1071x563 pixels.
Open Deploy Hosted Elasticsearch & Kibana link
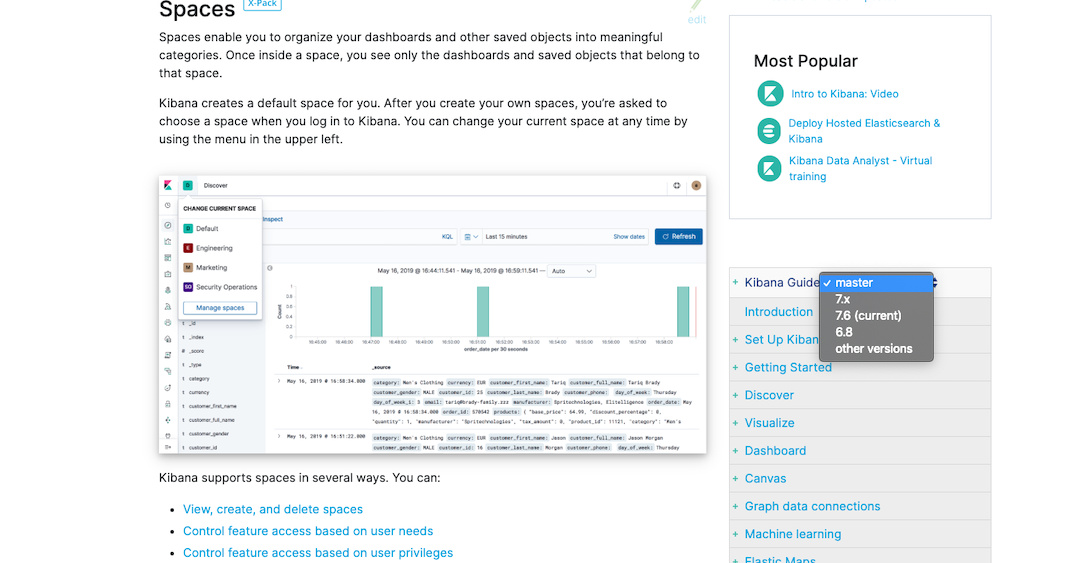tap(864, 131)
